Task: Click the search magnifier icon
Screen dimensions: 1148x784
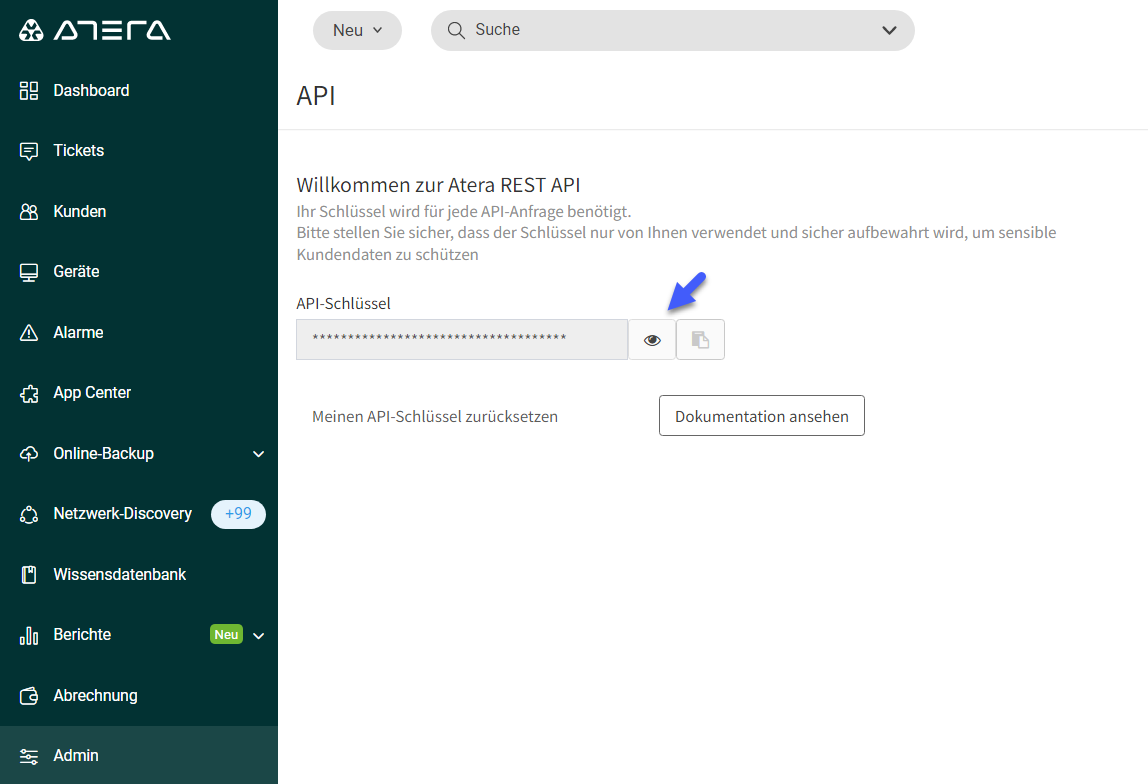Action: pyautogui.click(x=456, y=30)
